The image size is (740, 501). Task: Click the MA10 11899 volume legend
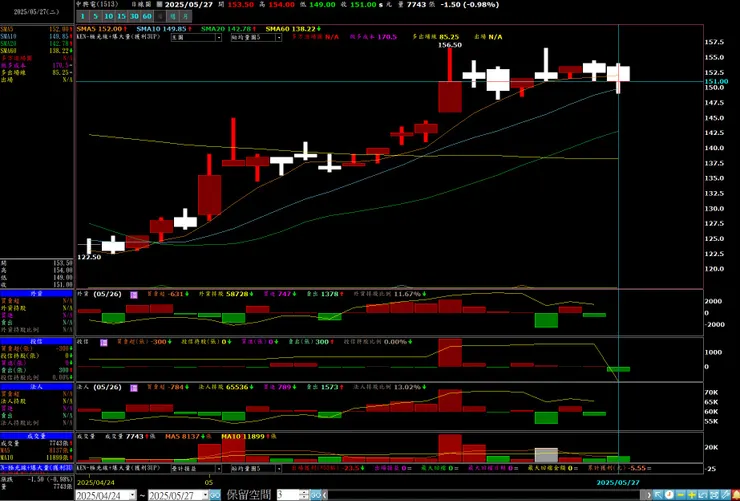coord(244,436)
